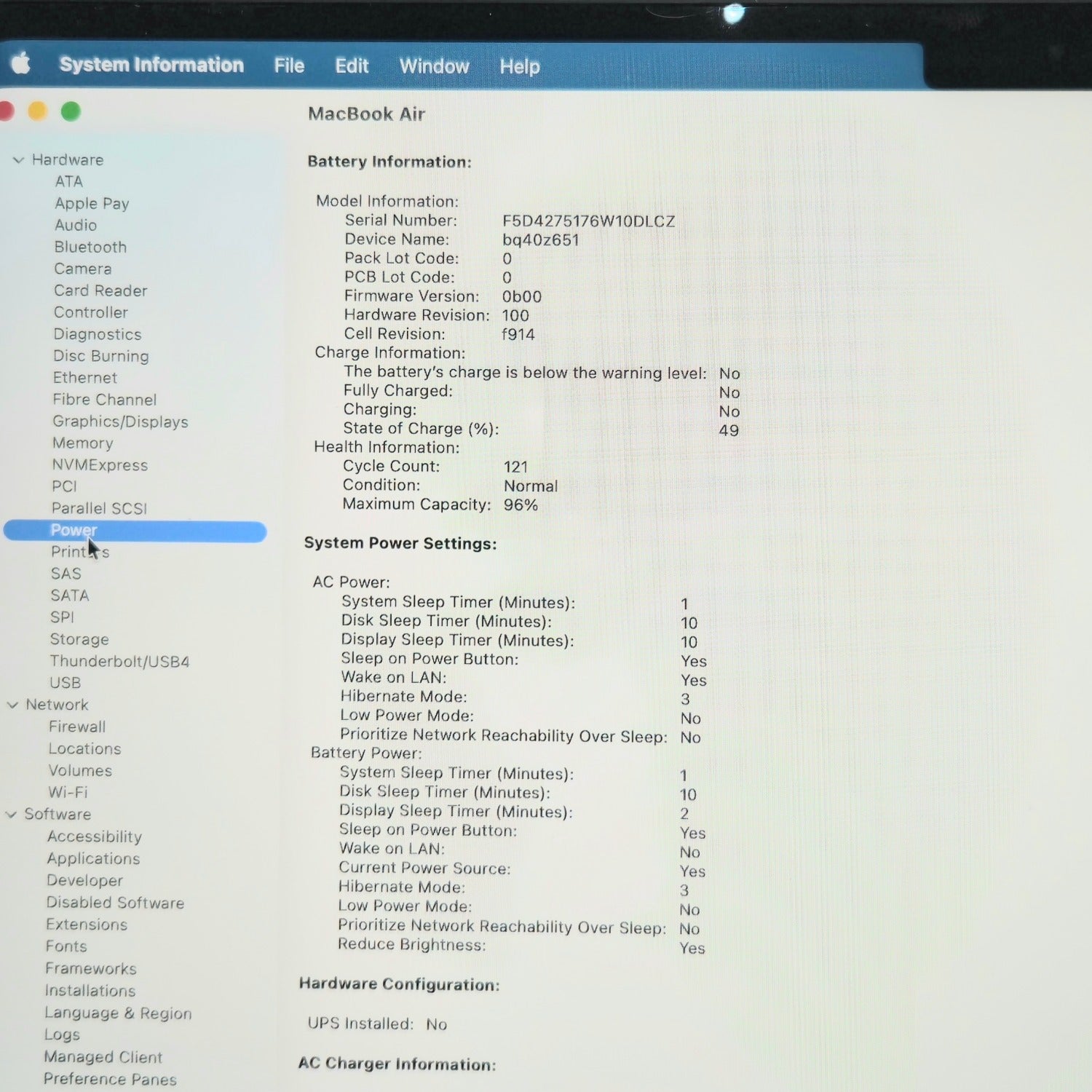
Task: Select Ethernet in the sidebar
Action: (x=84, y=378)
